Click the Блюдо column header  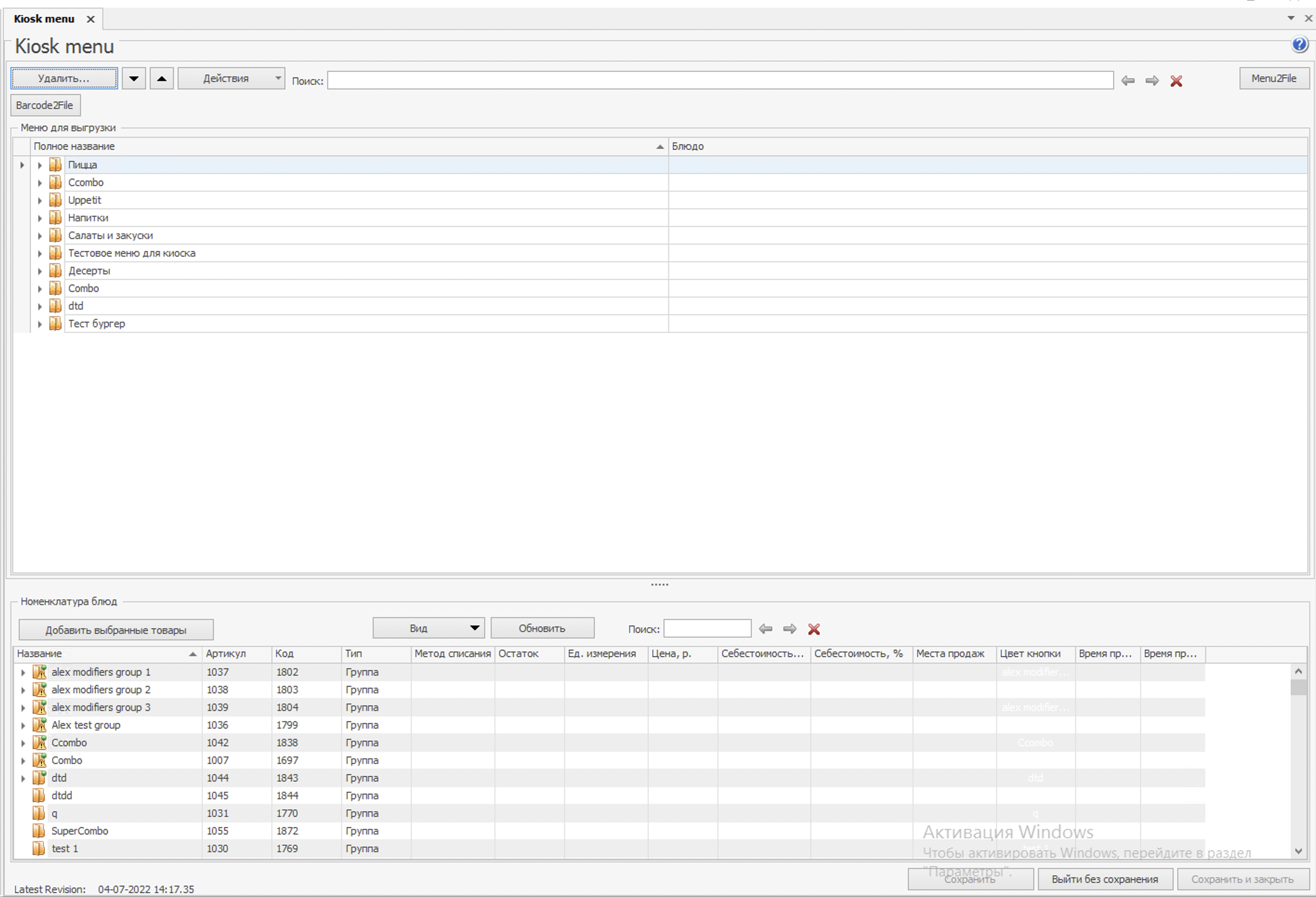(x=987, y=146)
